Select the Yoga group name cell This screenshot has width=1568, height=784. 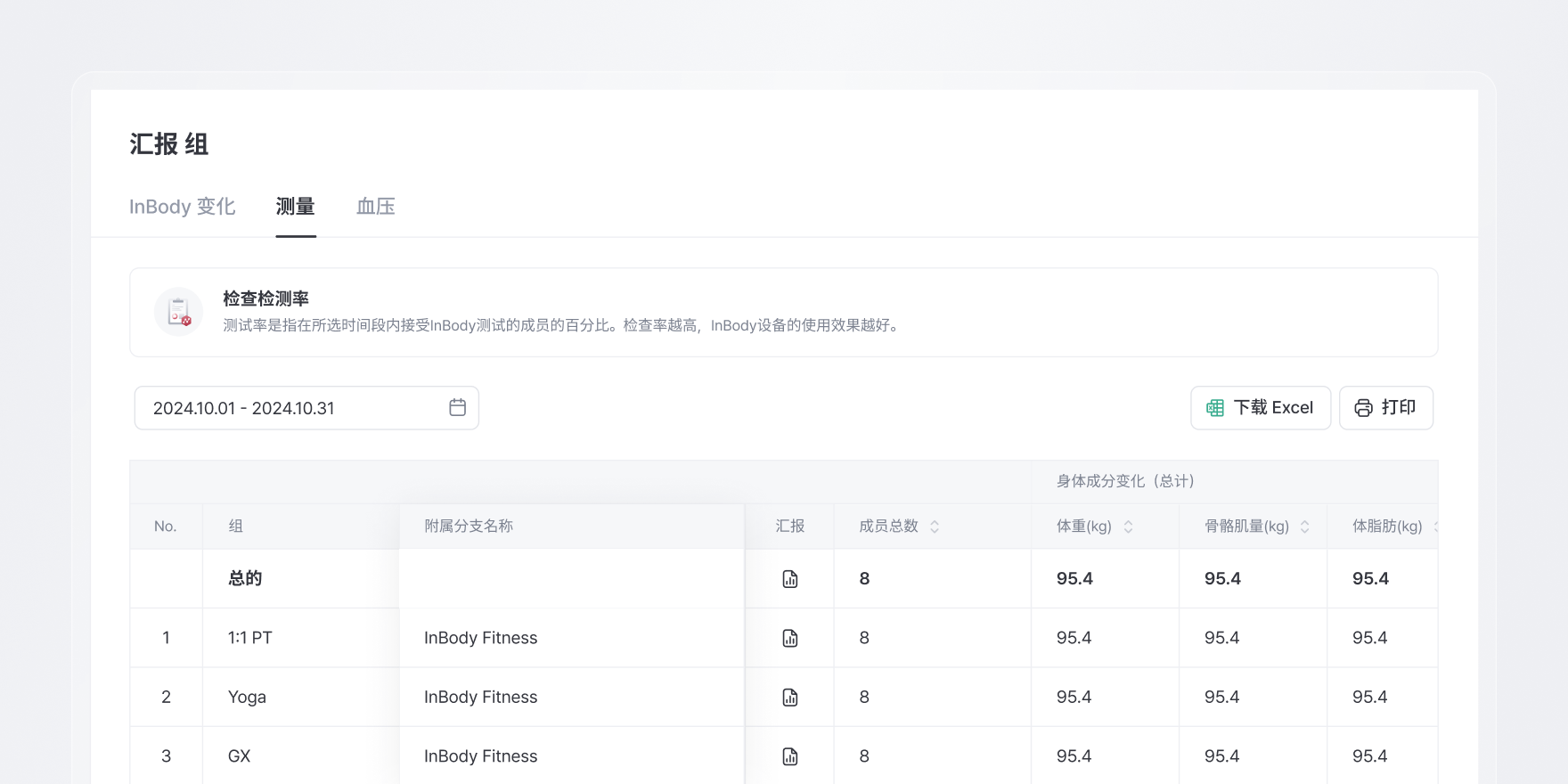[248, 698]
